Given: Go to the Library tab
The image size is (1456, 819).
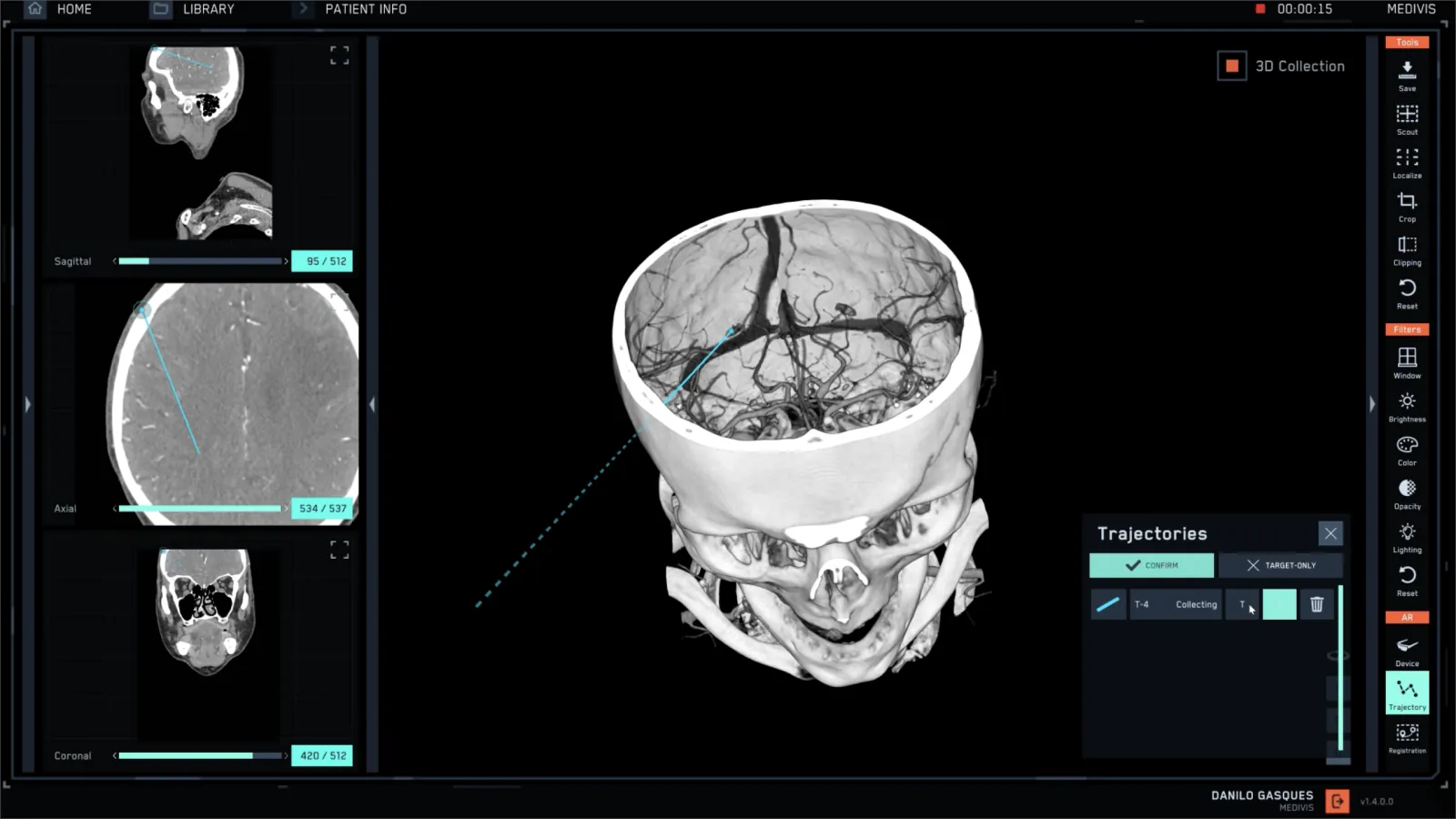Looking at the screenshot, I should pyautogui.click(x=194, y=9).
